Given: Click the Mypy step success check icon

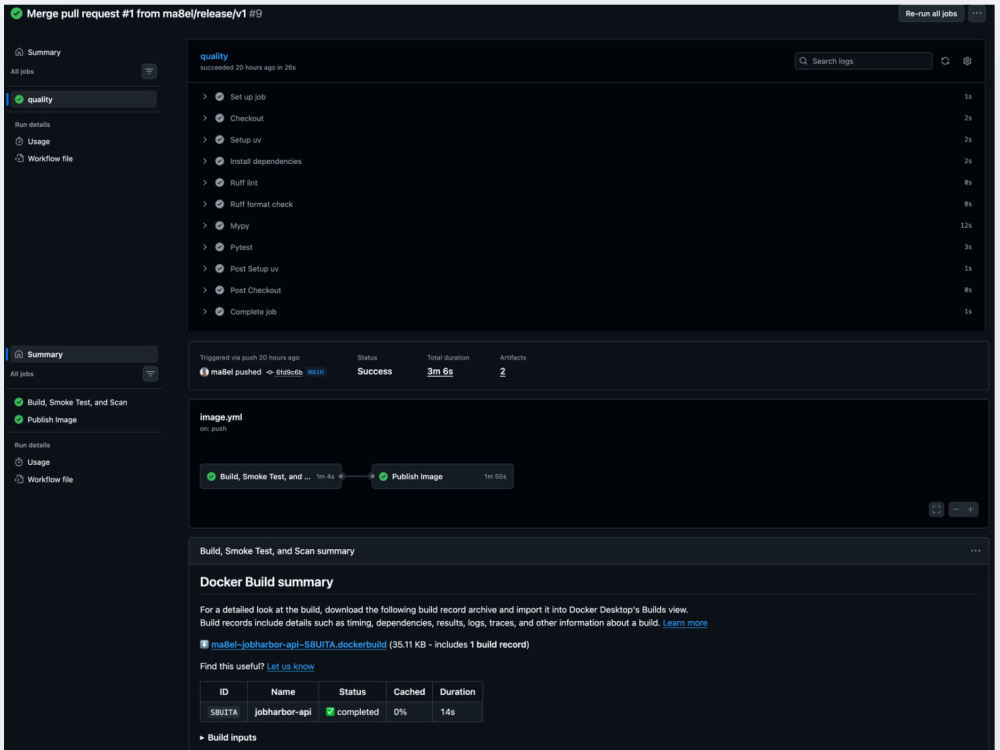Looking at the screenshot, I should (x=219, y=226).
